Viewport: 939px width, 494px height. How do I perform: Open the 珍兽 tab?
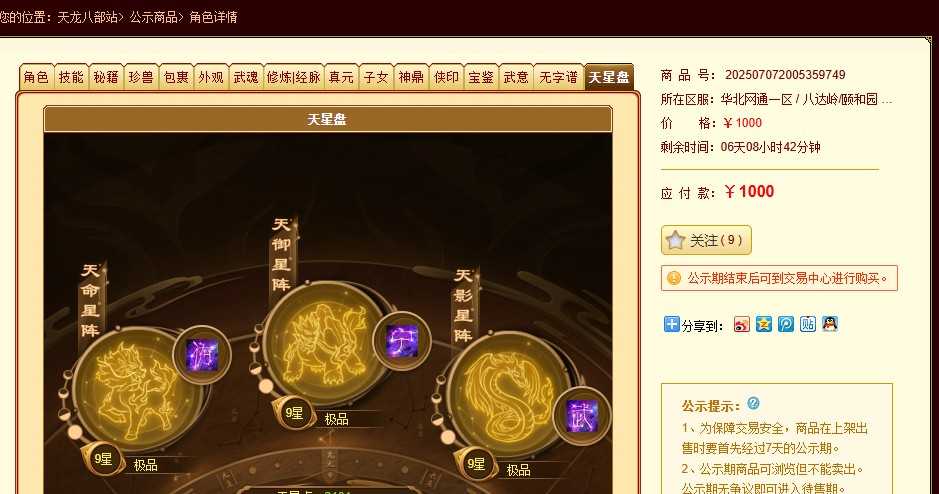141,77
